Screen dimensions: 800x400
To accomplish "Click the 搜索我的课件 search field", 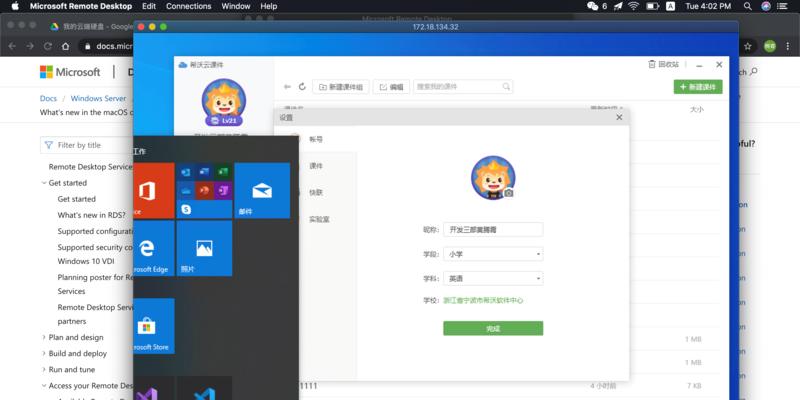I will coord(463,87).
